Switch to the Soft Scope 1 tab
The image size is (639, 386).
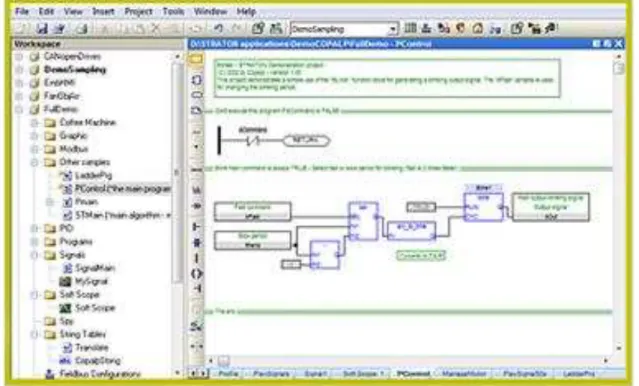point(363,373)
